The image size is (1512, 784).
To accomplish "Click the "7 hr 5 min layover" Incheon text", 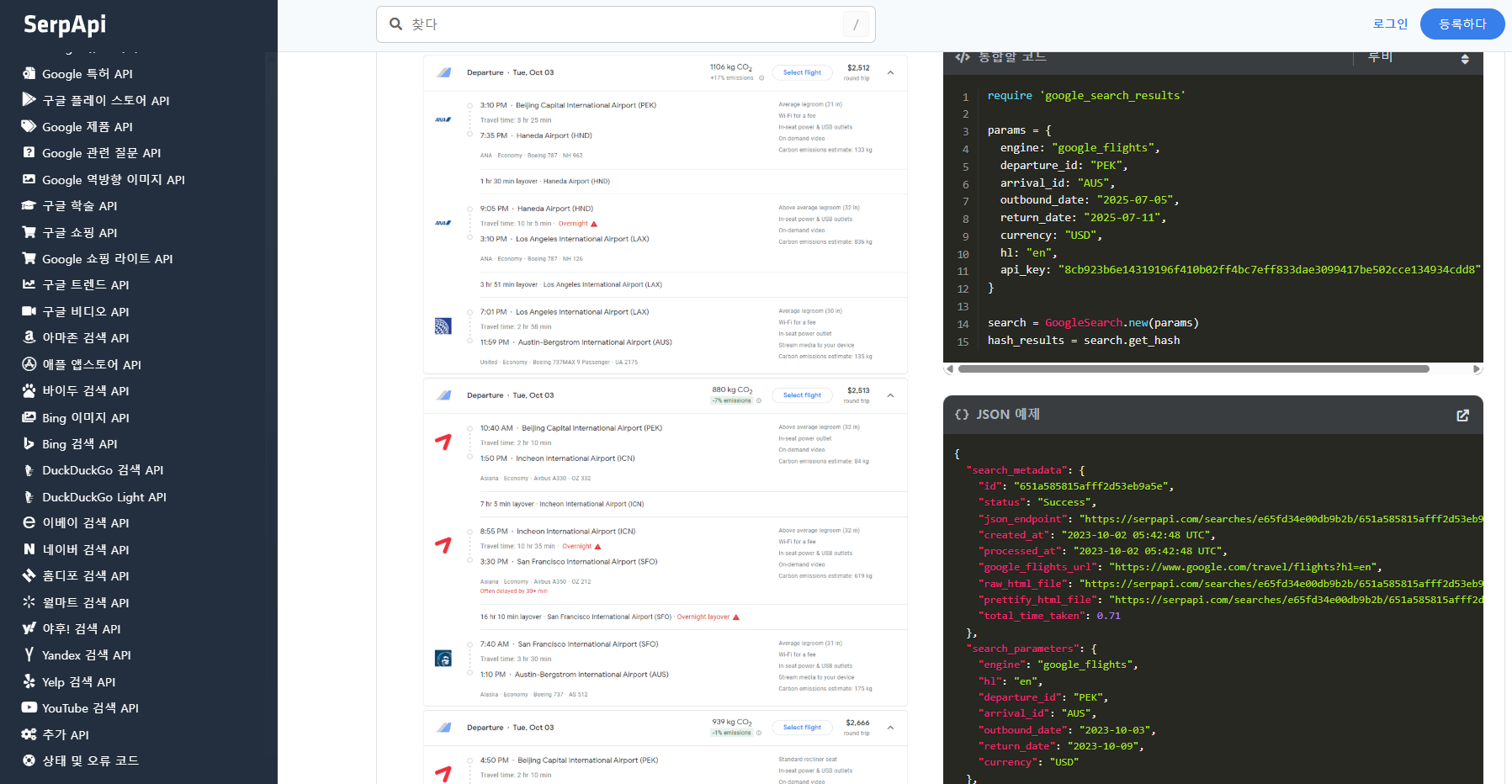I will 562,505.
